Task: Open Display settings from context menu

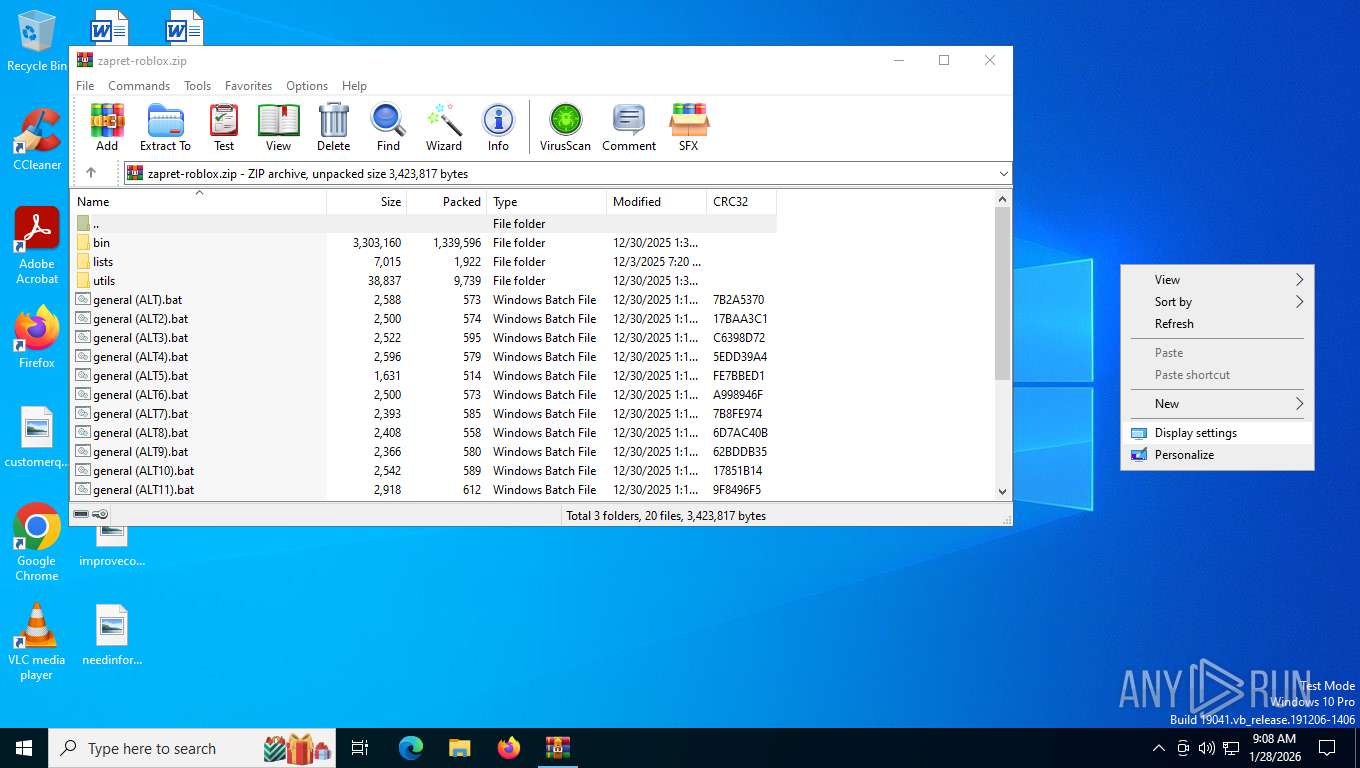Action: 1217,433
